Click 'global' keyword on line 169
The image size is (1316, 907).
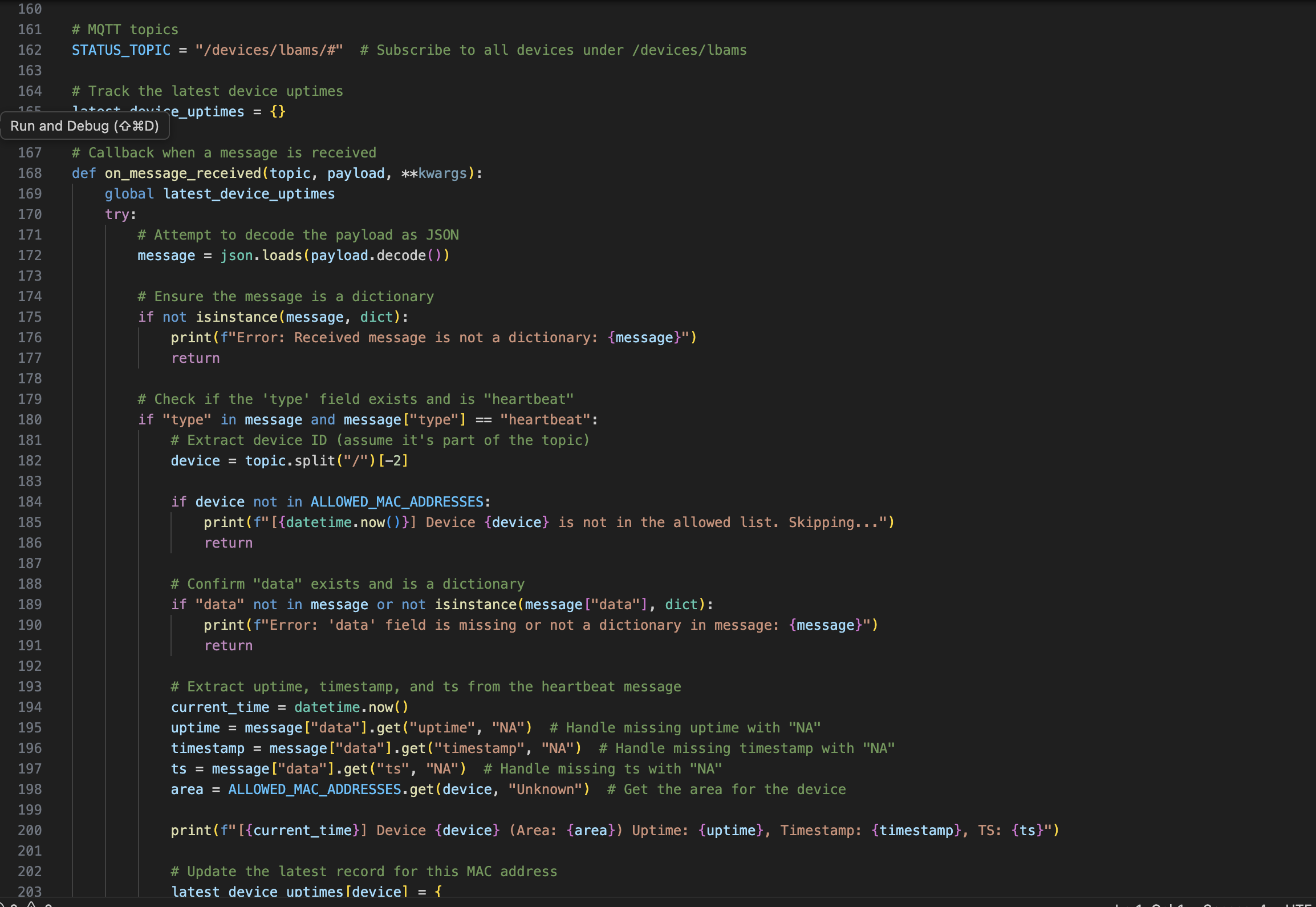129,194
